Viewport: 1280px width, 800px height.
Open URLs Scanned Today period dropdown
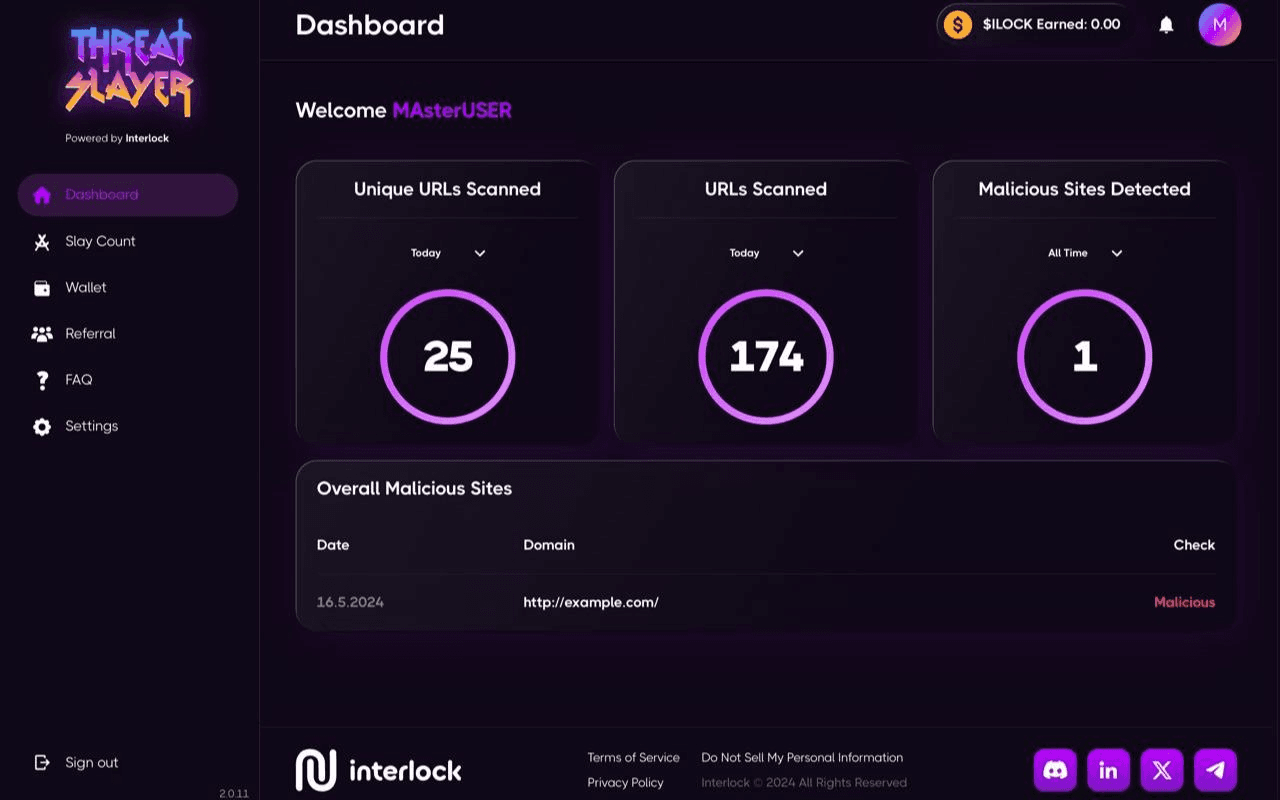tap(766, 253)
